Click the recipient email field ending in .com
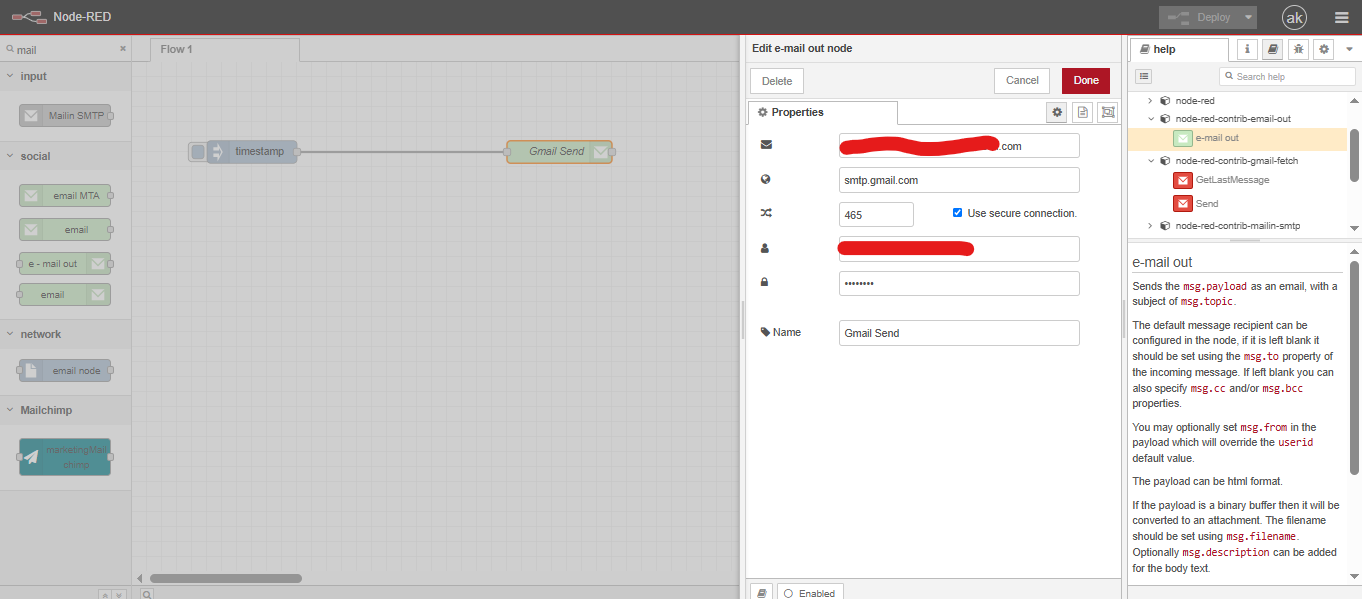The width and height of the screenshot is (1362, 599). tap(959, 146)
